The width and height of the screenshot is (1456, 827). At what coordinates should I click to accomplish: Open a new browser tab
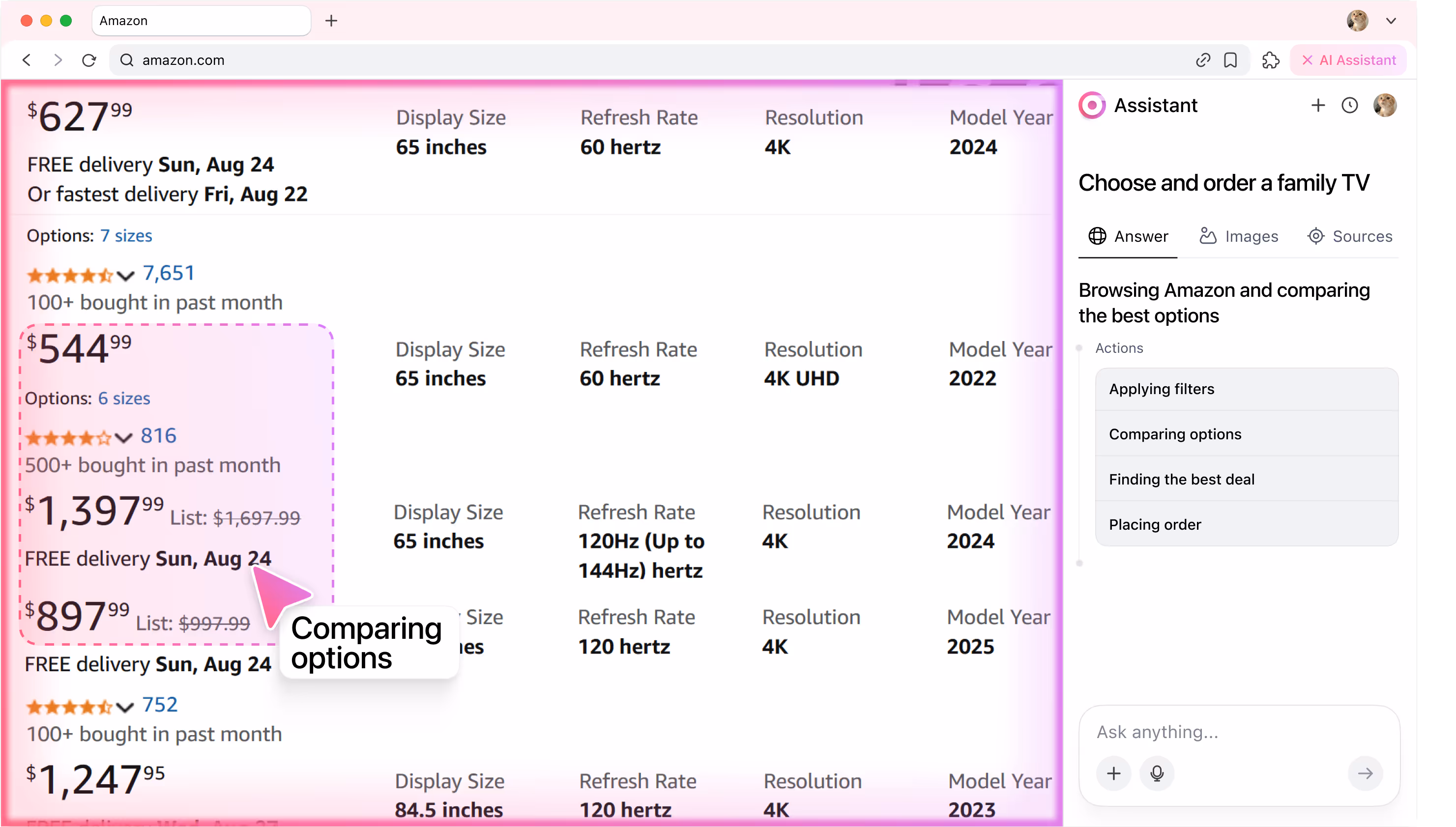[x=331, y=21]
